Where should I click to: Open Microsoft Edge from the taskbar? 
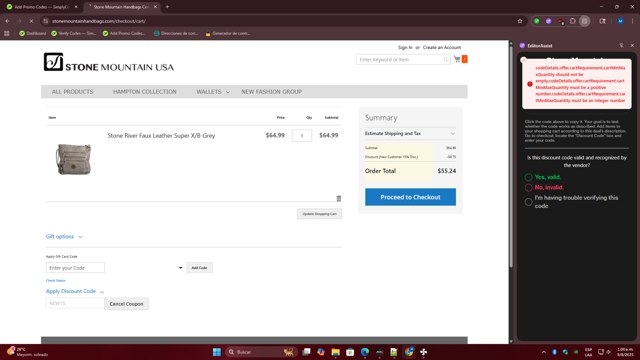[365, 352]
